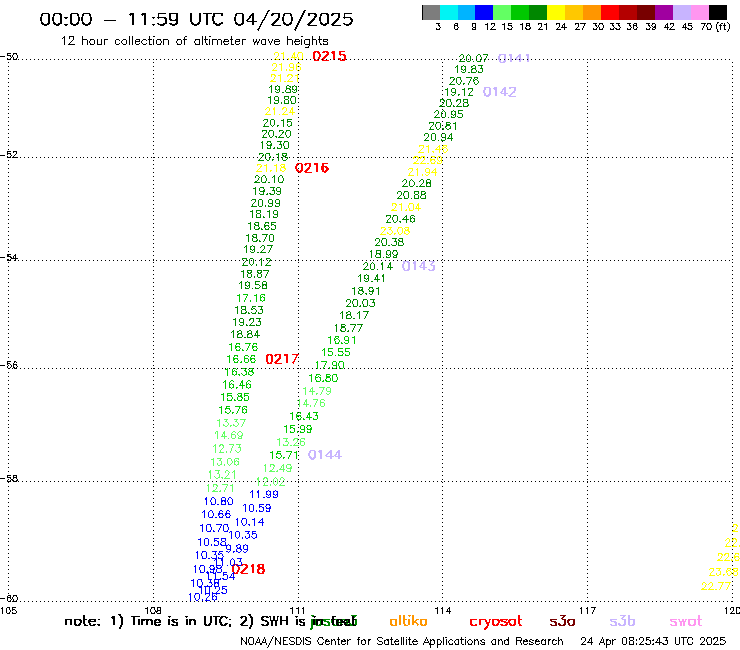Click the pink swatch in the color scale

tap(700, 12)
